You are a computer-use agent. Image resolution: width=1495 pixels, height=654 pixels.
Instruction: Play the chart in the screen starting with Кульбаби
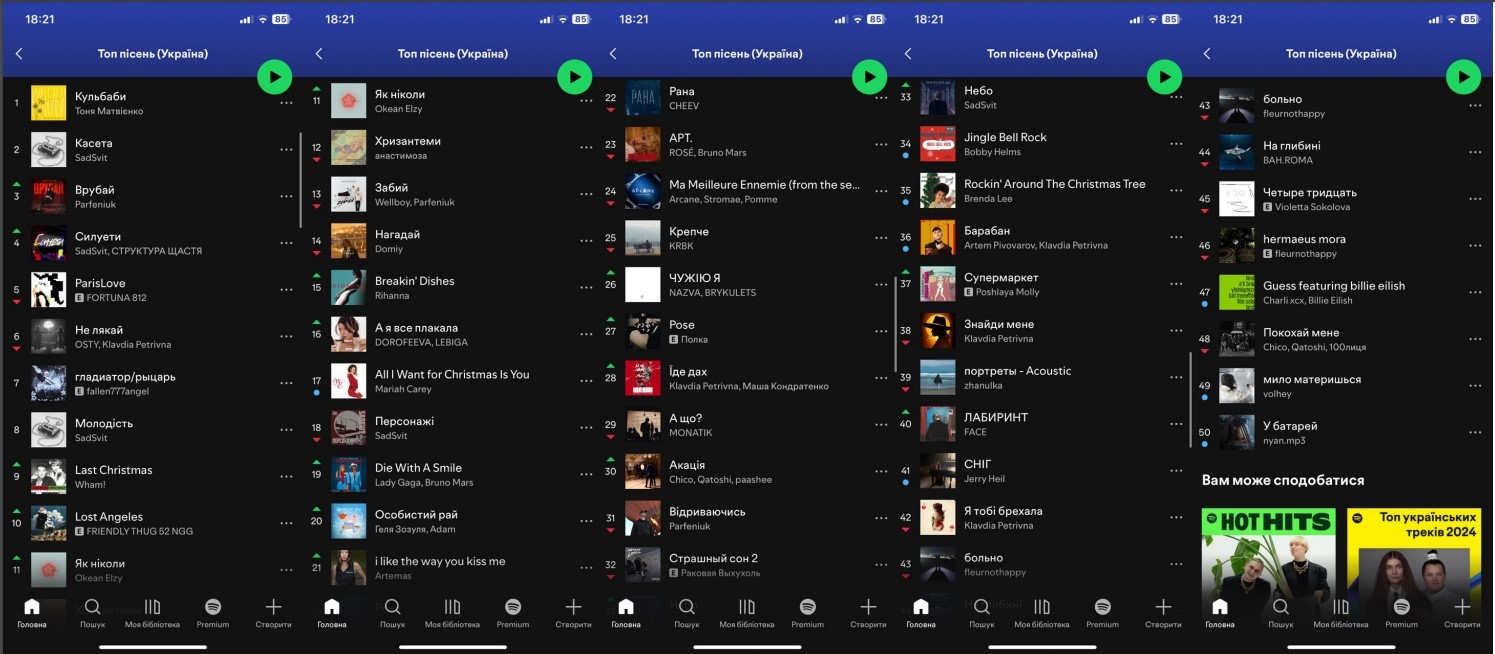[274, 77]
